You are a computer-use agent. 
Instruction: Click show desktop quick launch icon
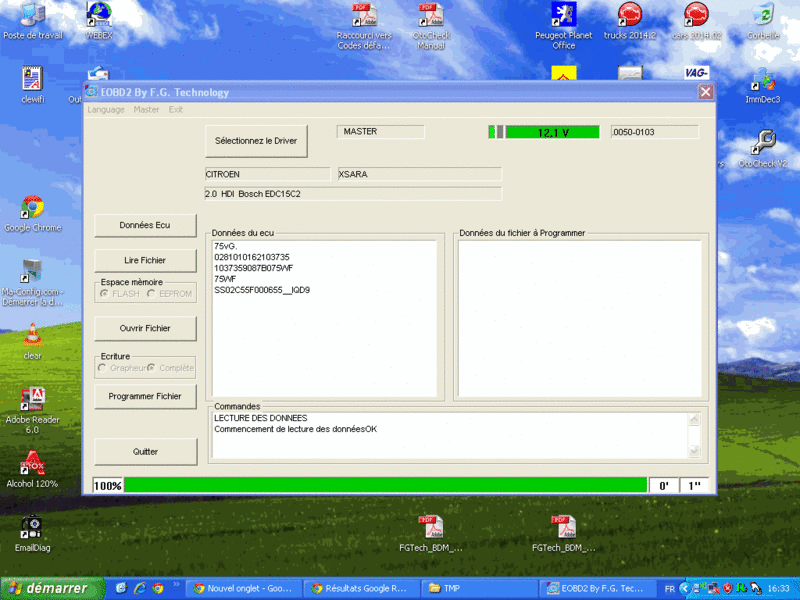coord(121,588)
